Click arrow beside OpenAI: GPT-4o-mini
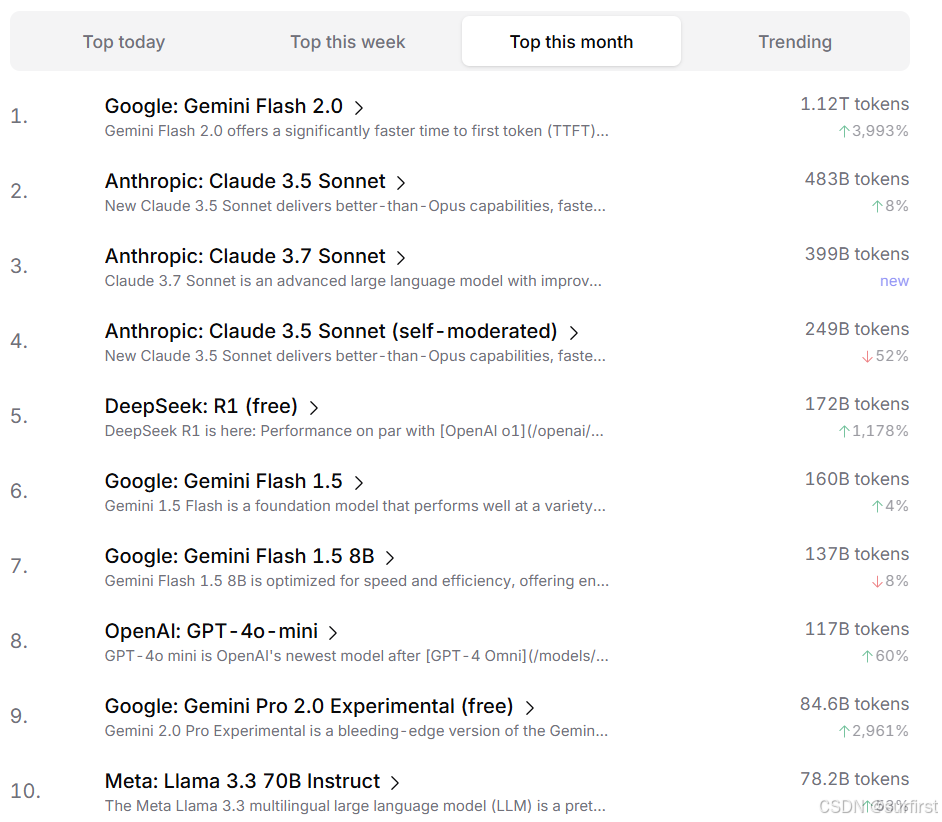This screenshot has height=822, width=942. [x=333, y=633]
